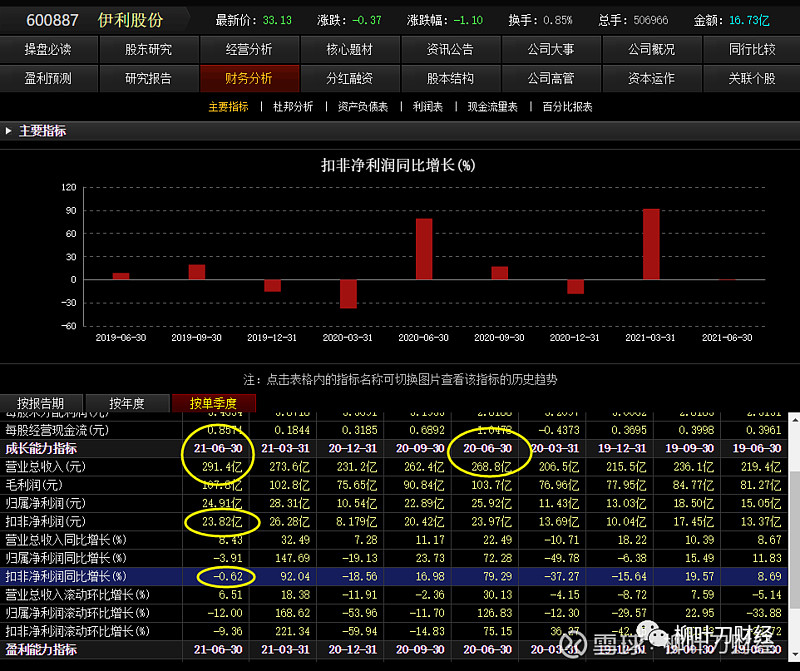Click the 92.04 growth value cell
Viewport: 800px width, 671px height.
coord(295,577)
